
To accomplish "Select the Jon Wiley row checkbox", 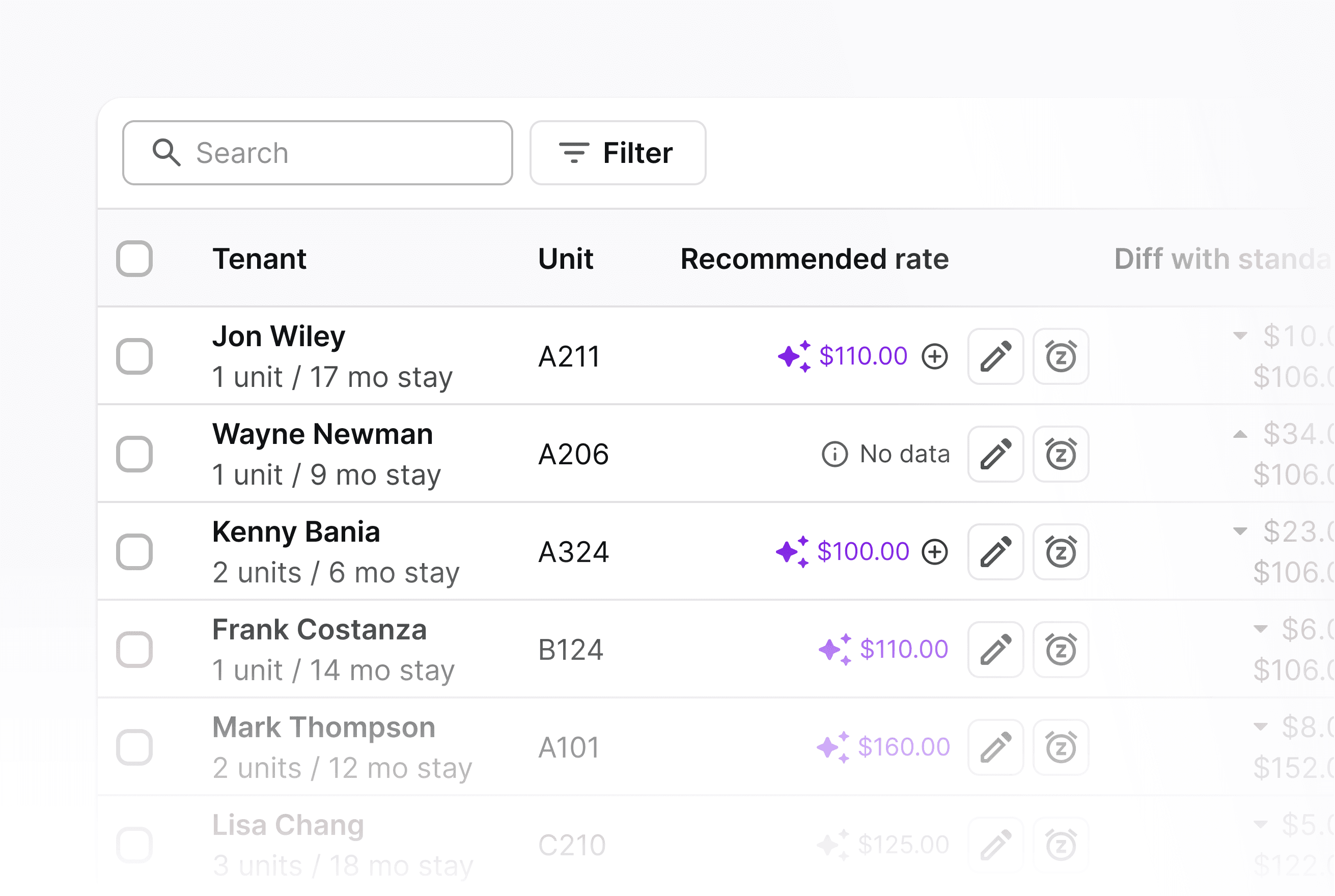I will [134, 356].
